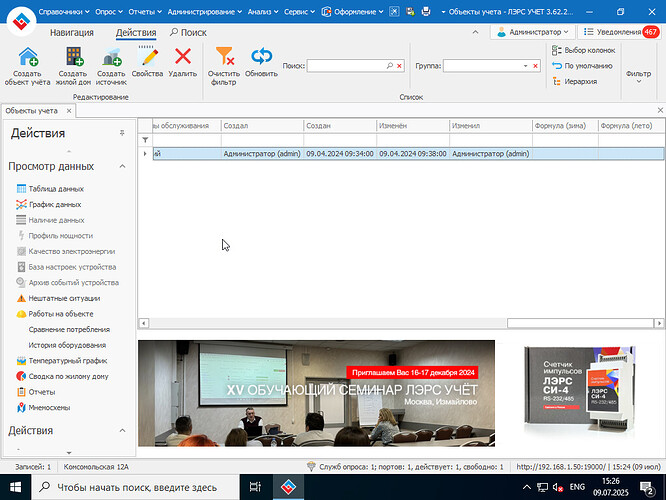Open the Оформление dropdown
This screenshot has width=666, height=500.
coord(352,12)
